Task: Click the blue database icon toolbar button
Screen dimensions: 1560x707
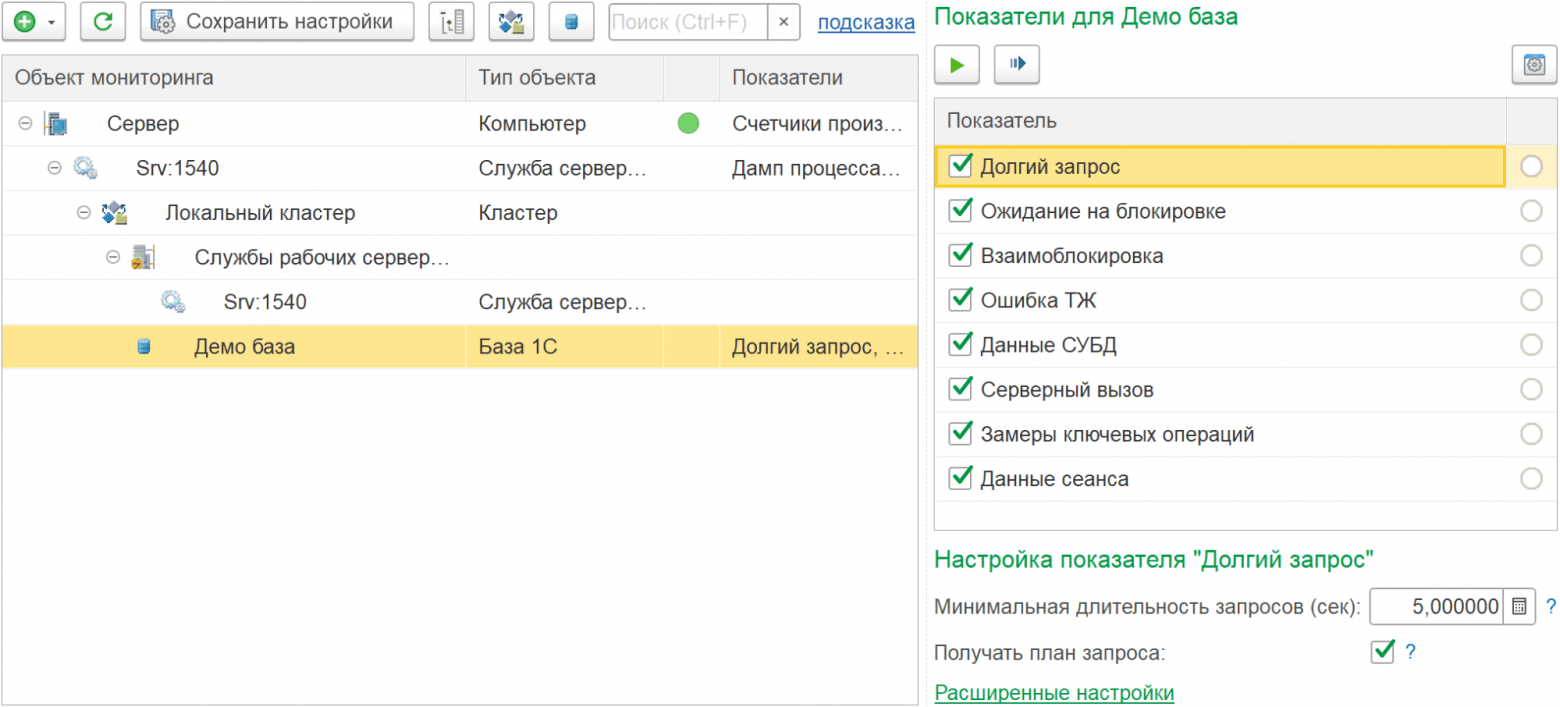Action: pyautogui.click(x=571, y=22)
